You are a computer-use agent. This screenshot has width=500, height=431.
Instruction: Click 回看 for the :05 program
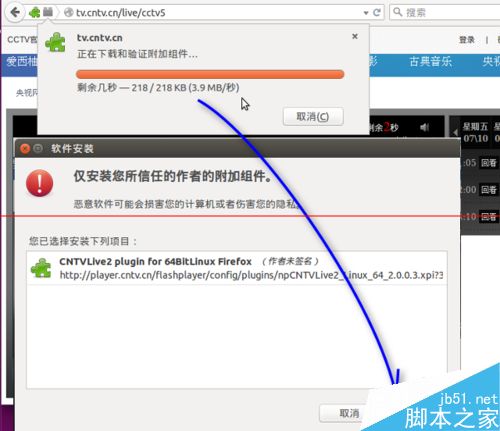tap(489, 163)
